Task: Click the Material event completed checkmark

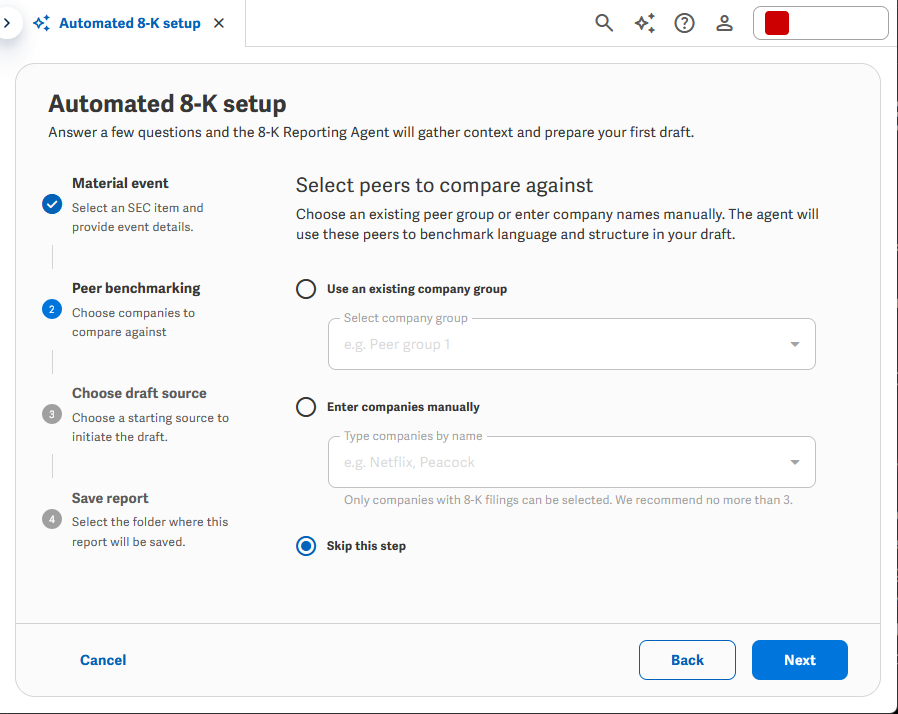Action: point(52,204)
